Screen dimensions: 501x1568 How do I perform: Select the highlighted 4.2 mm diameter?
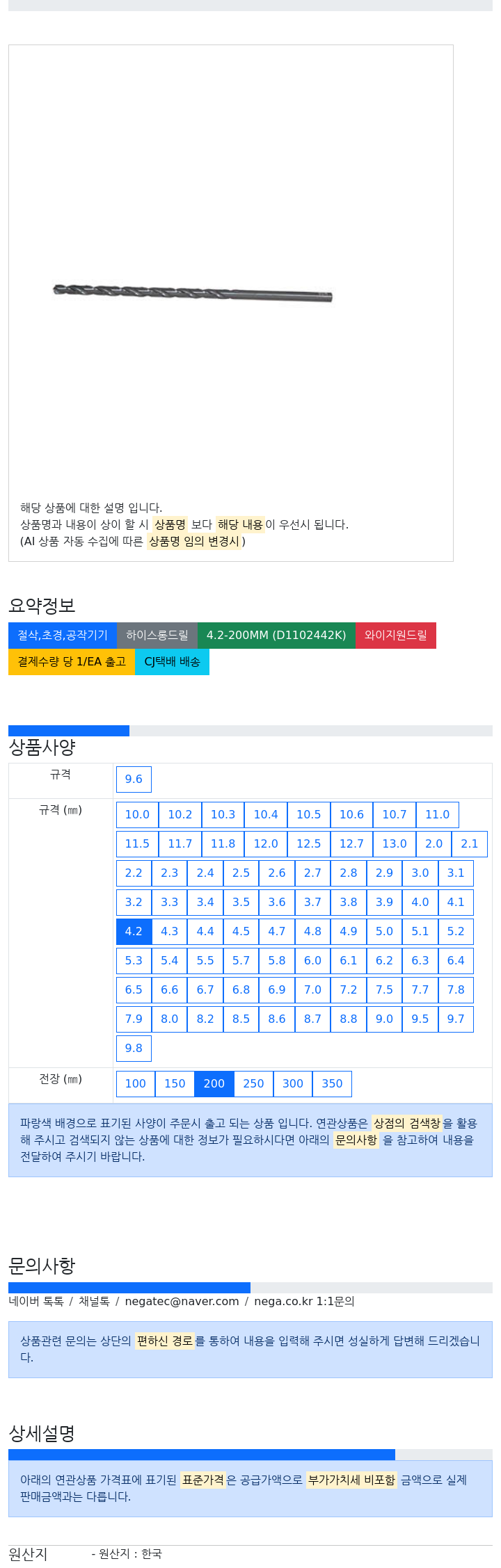(134, 932)
